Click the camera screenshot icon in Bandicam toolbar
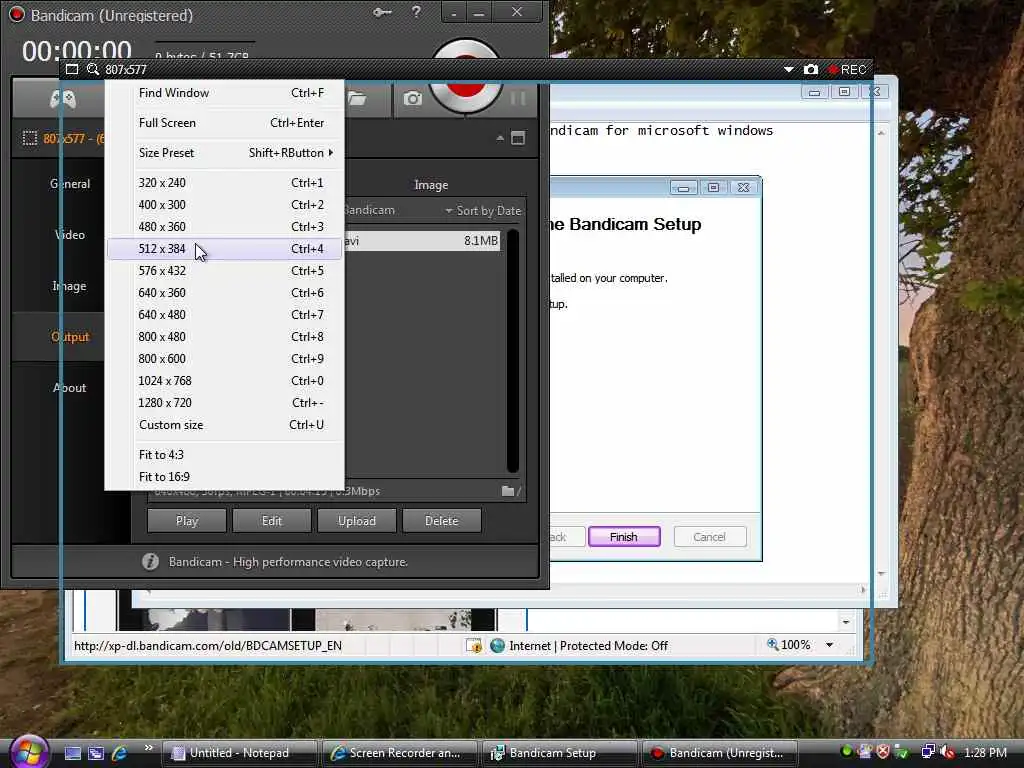1024x768 pixels. pyautogui.click(x=412, y=99)
